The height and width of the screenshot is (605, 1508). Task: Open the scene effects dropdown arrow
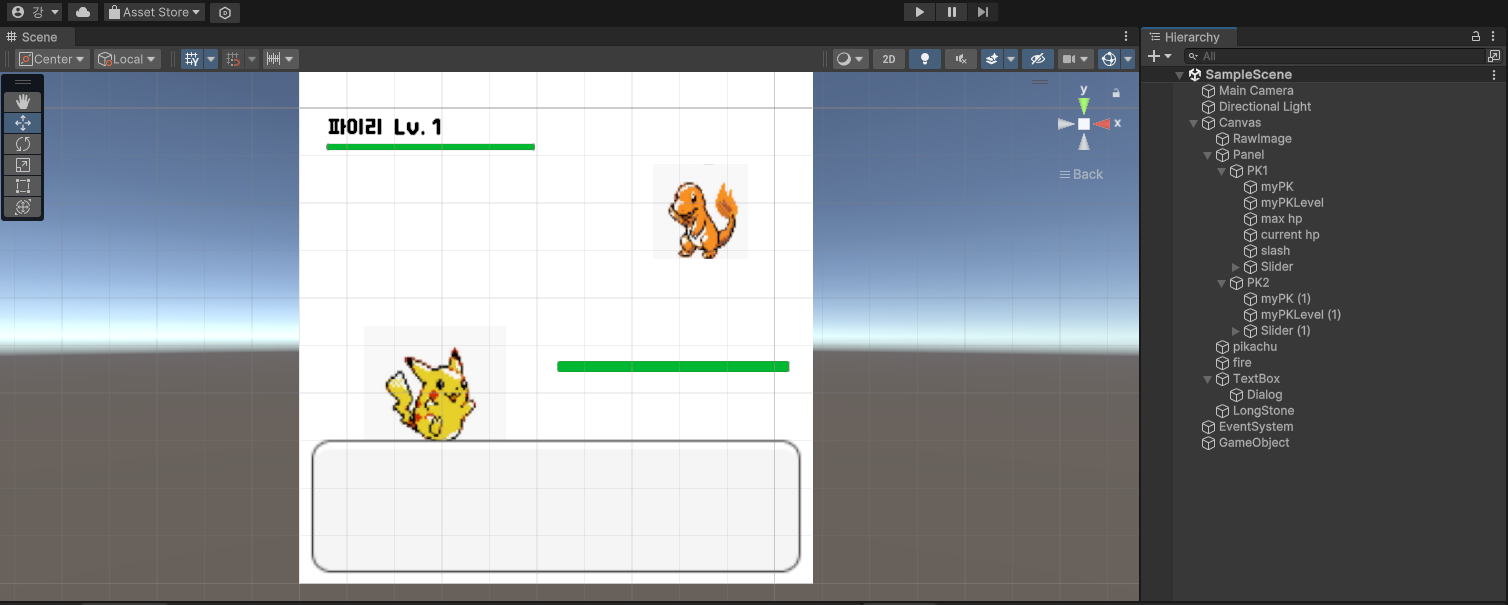(x=1011, y=59)
